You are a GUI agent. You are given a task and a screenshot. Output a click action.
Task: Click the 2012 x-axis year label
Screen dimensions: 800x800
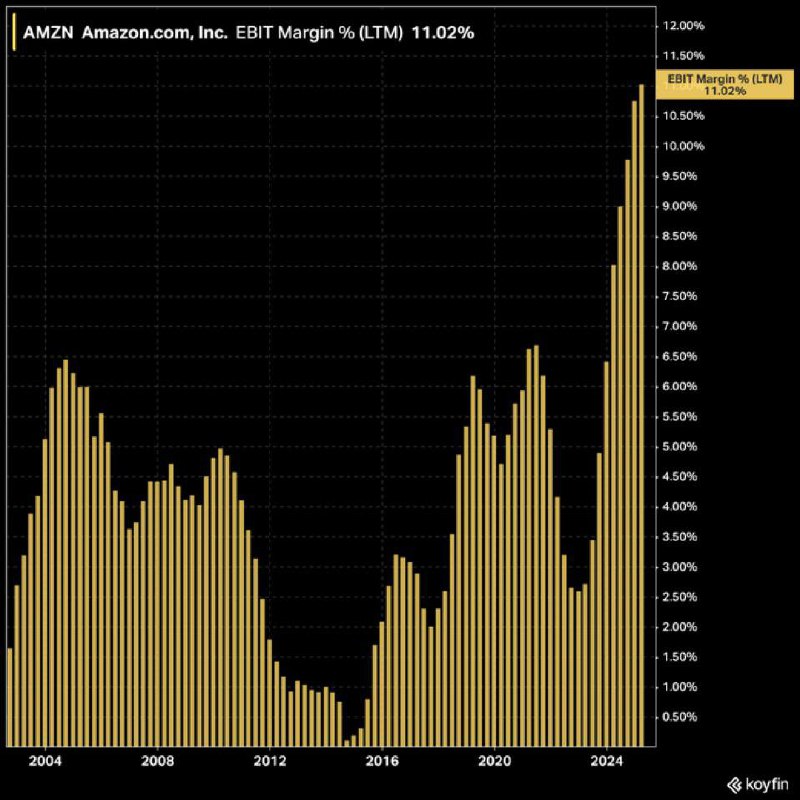[x=270, y=761]
